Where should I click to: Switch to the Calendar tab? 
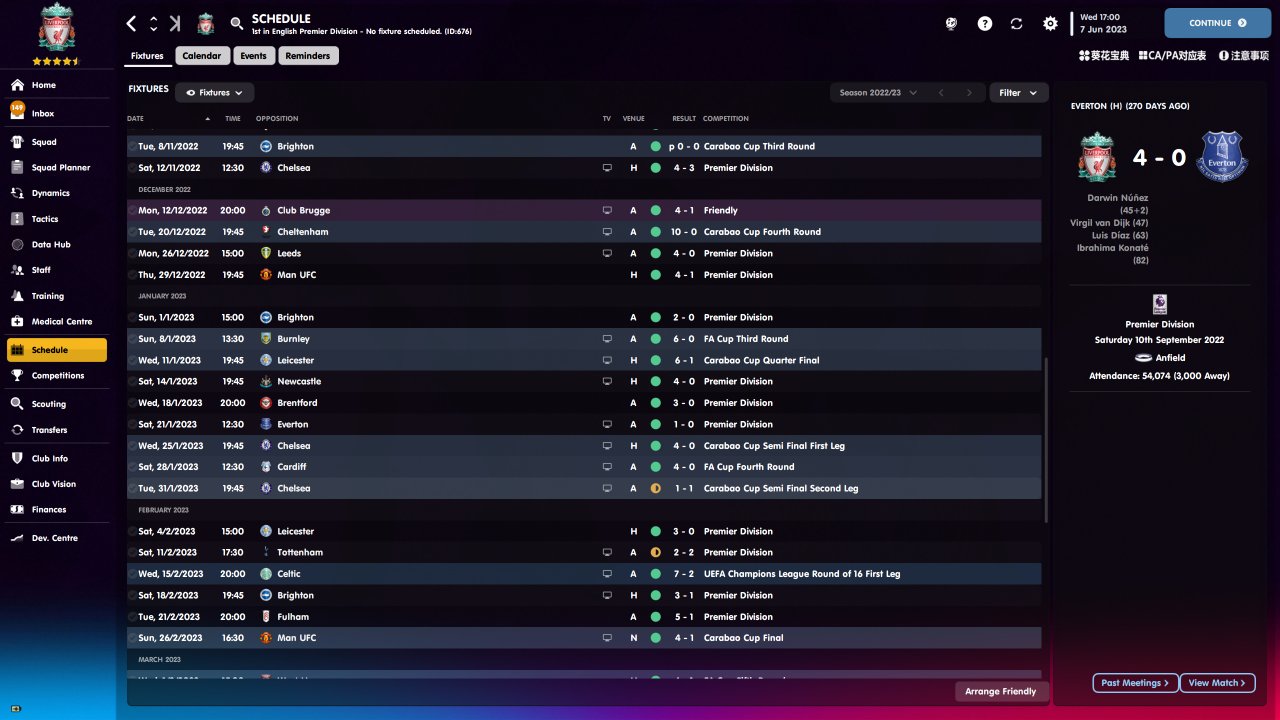click(x=202, y=56)
